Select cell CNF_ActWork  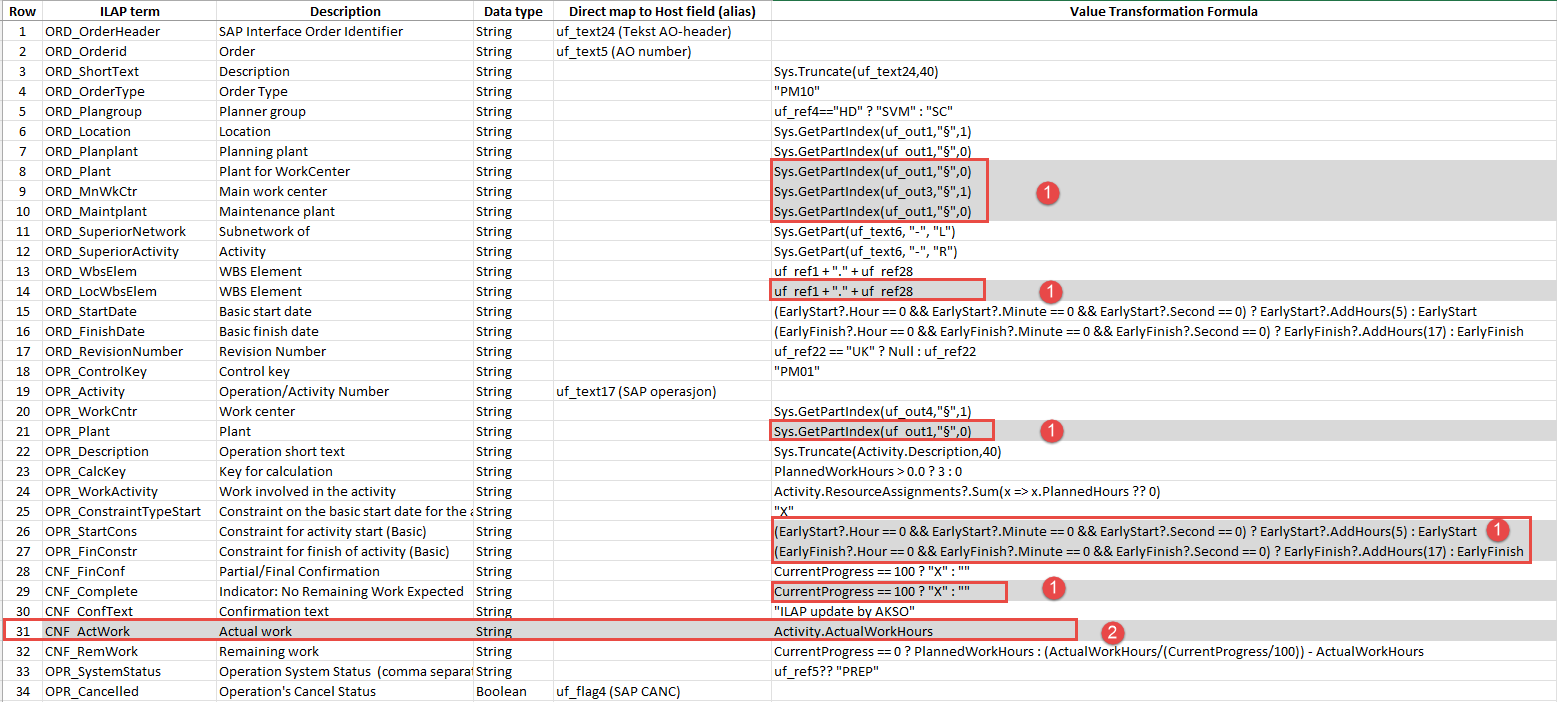(129, 631)
